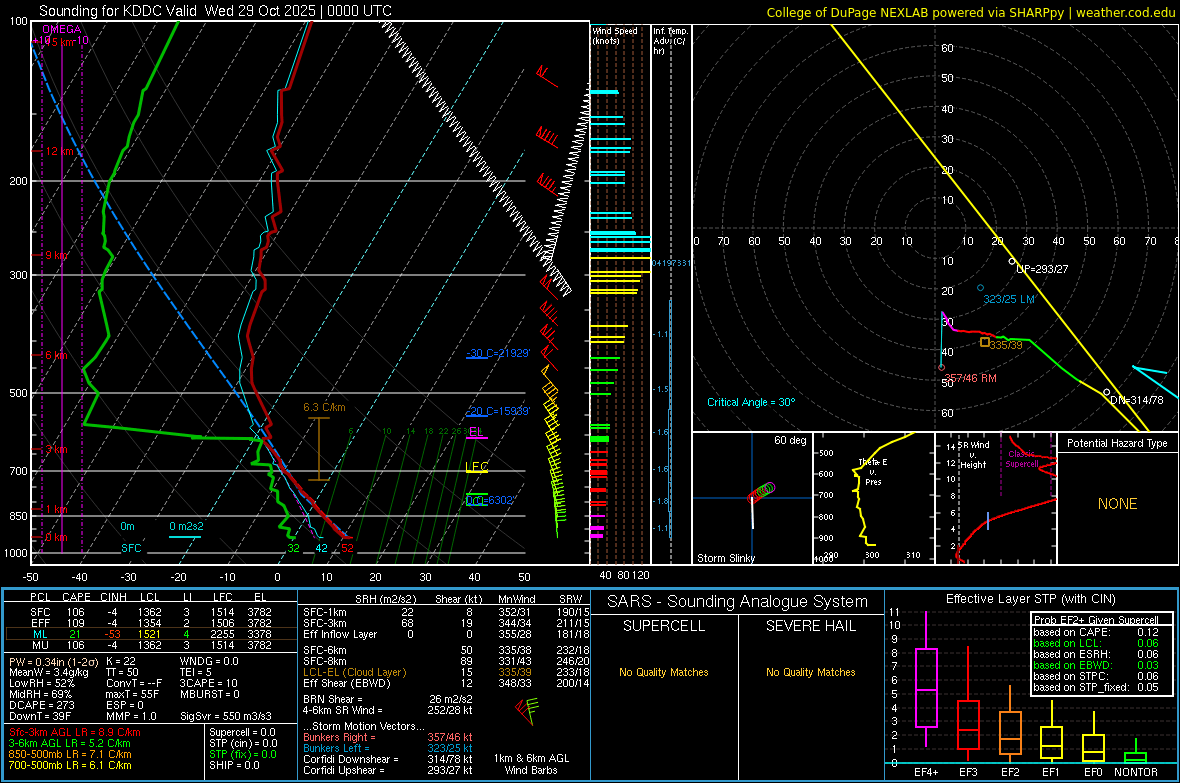Viewport: 1180px width, 783px height.
Task: Click the '0 m2s2' inflow label
Action: (186, 526)
